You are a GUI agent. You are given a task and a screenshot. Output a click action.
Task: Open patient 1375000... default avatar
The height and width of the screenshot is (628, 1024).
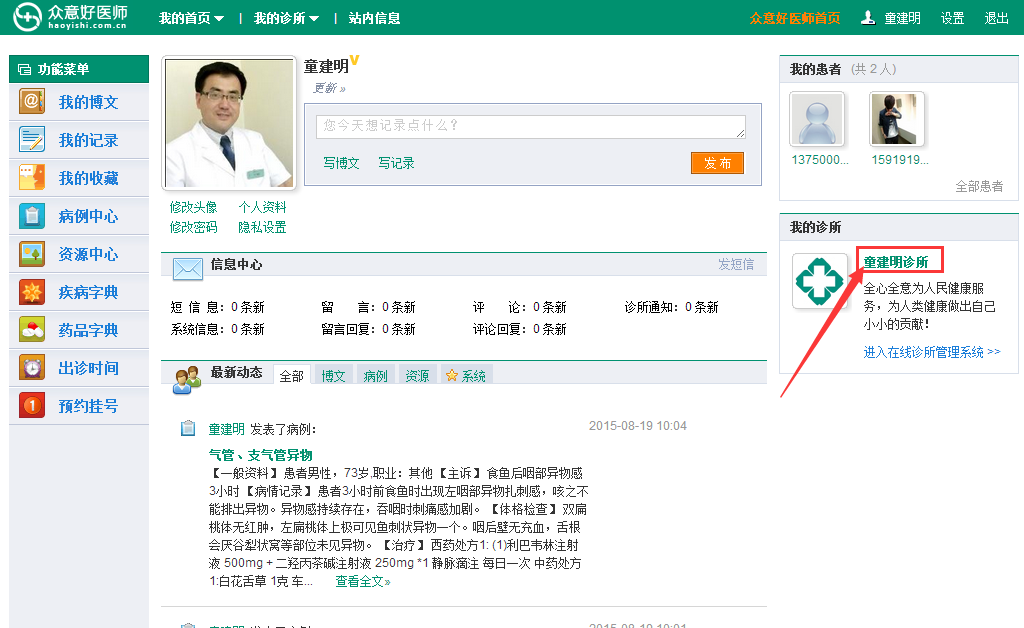(817, 119)
